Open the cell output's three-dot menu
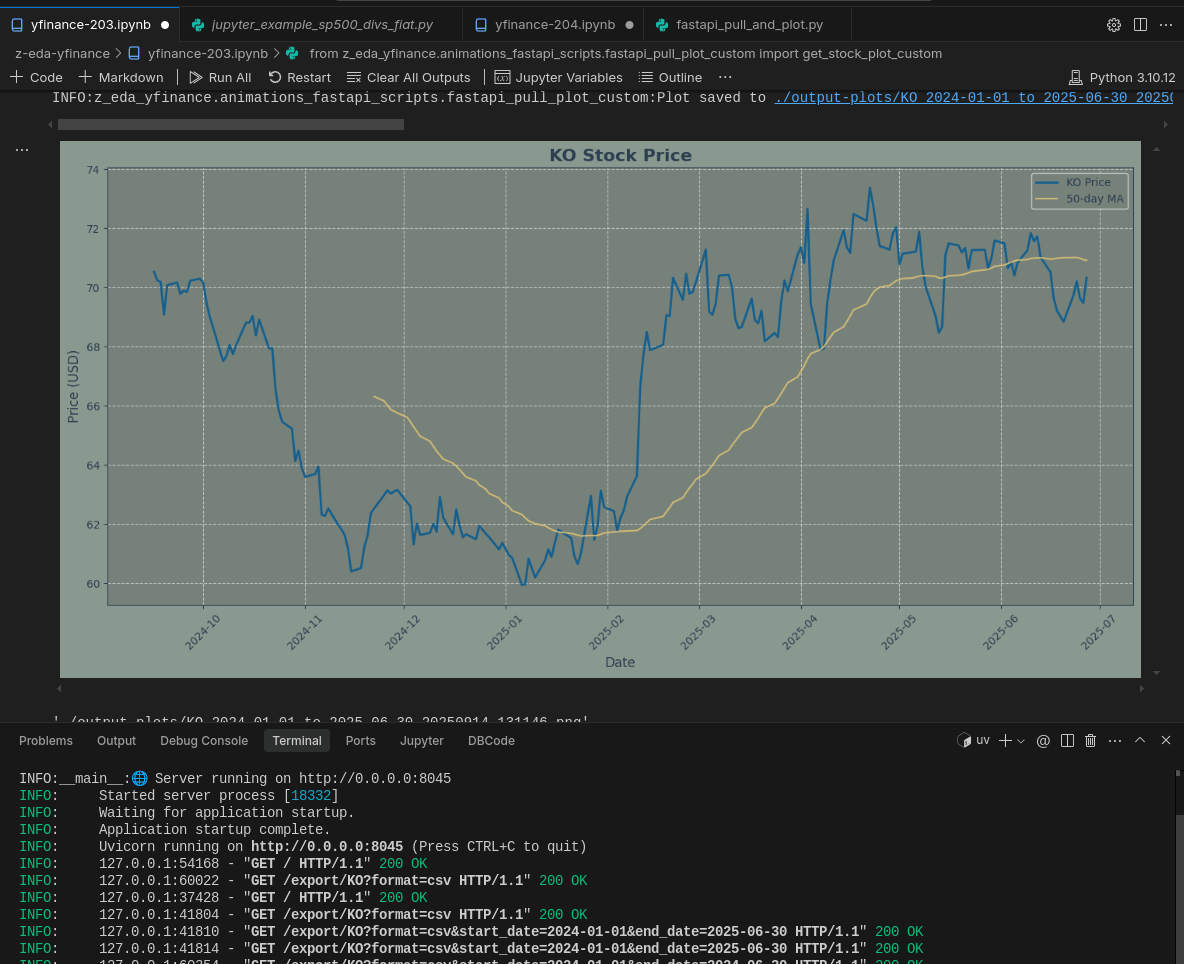Viewport: 1184px width, 964px height. tap(22, 150)
